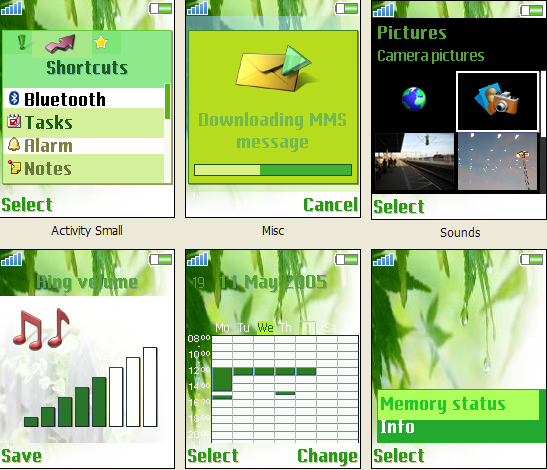Click battery icon on calendar screen
Screen dimensions: 547x470
[347, 259]
